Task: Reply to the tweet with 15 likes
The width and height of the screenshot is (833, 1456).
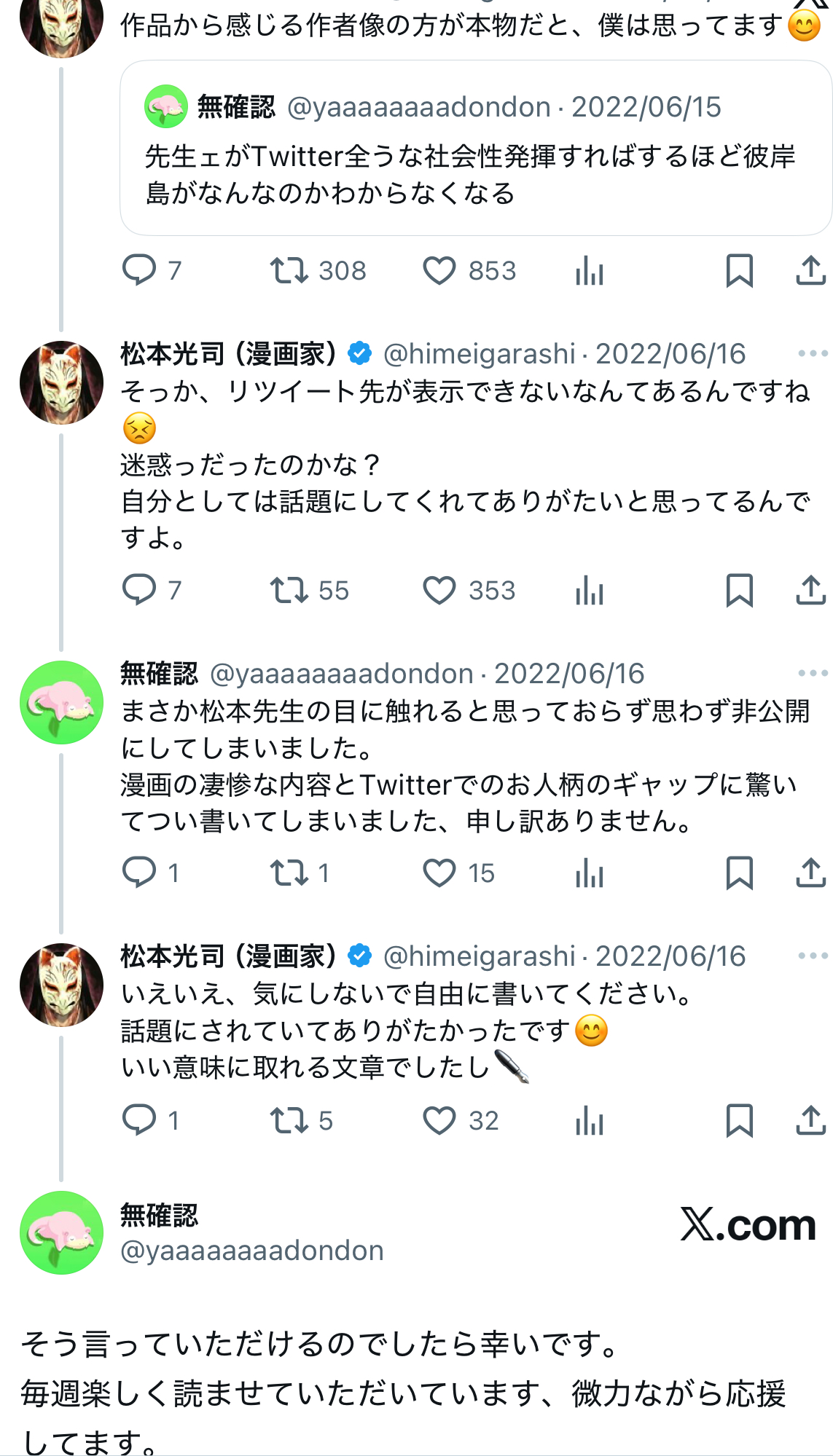Action: tap(139, 873)
